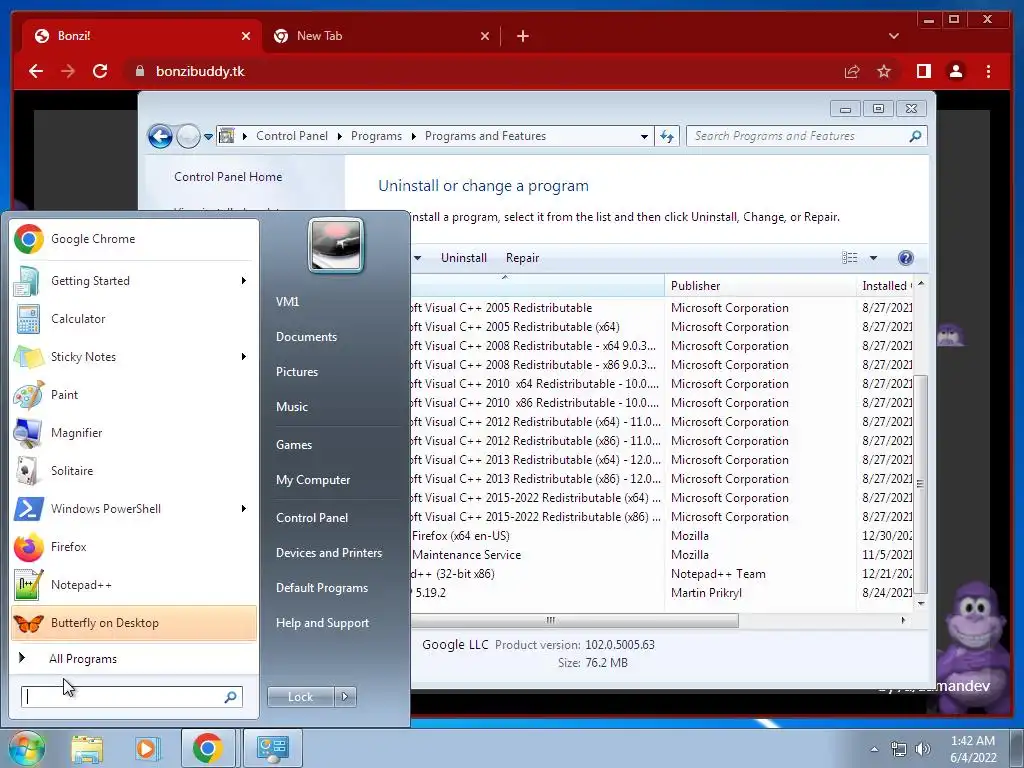The height and width of the screenshot is (768, 1024).
Task: Open Sticky Notes in Start menu
Action: [x=134, y=357]
